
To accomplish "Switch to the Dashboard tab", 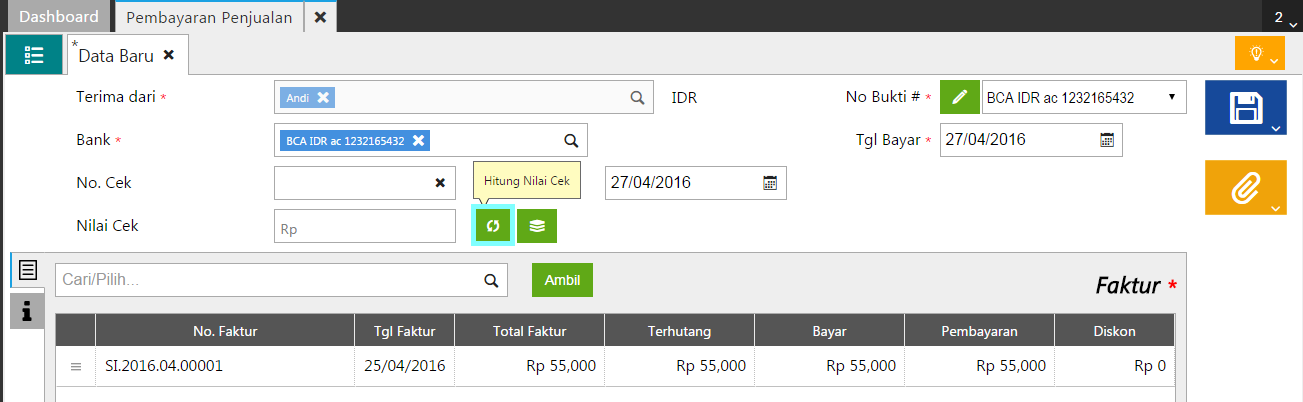I will 59,17.
